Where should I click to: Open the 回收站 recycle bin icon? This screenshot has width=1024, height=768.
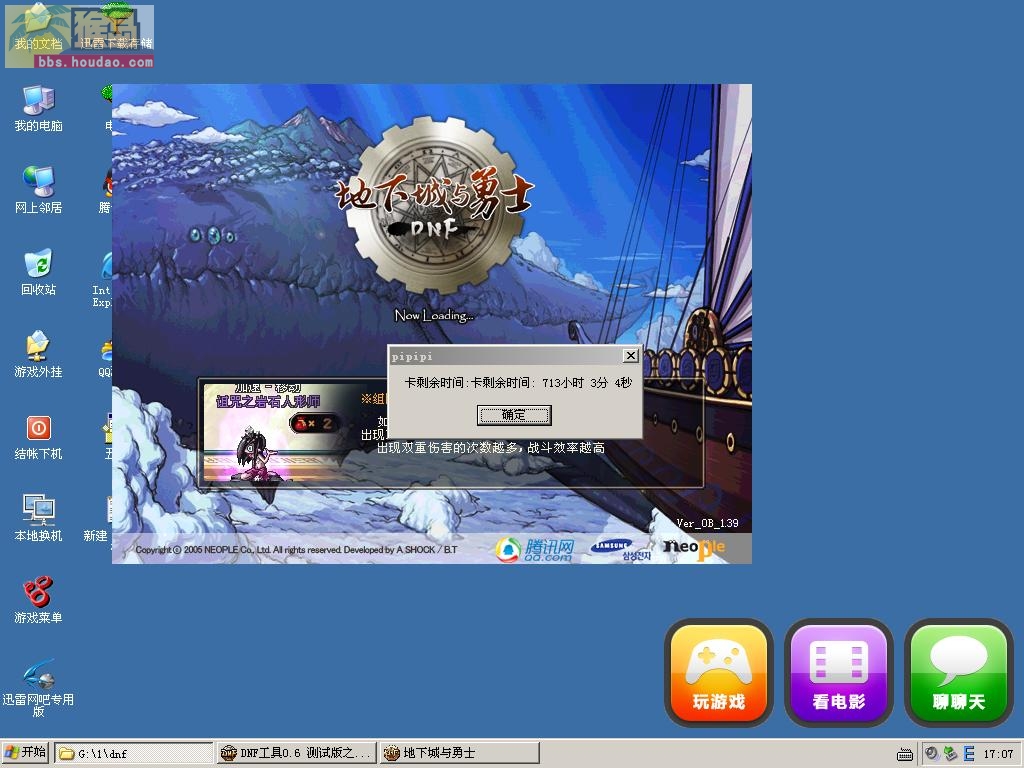click(x=39, y=272)
